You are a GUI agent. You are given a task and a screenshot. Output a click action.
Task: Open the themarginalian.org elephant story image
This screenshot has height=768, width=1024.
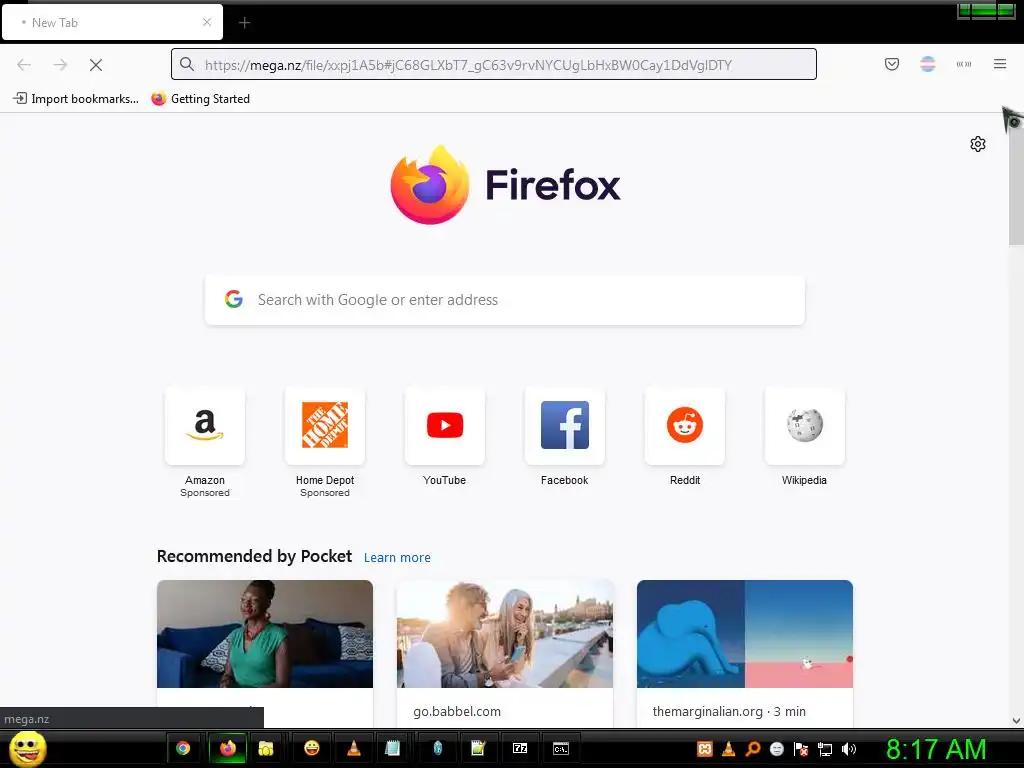[744, 633]
